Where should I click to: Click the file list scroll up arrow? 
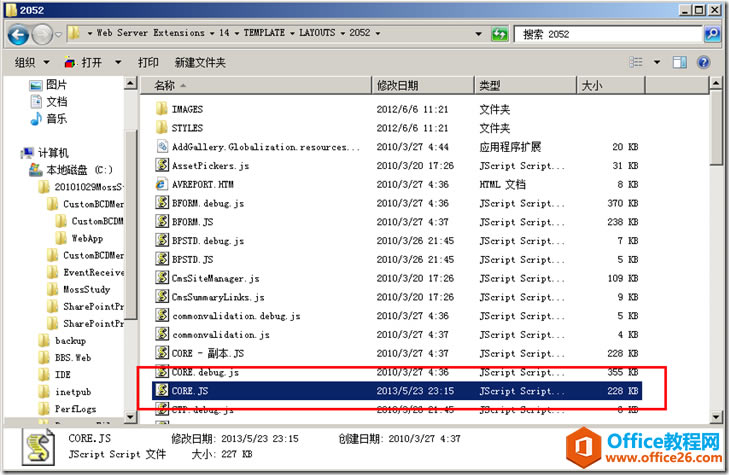716,83
